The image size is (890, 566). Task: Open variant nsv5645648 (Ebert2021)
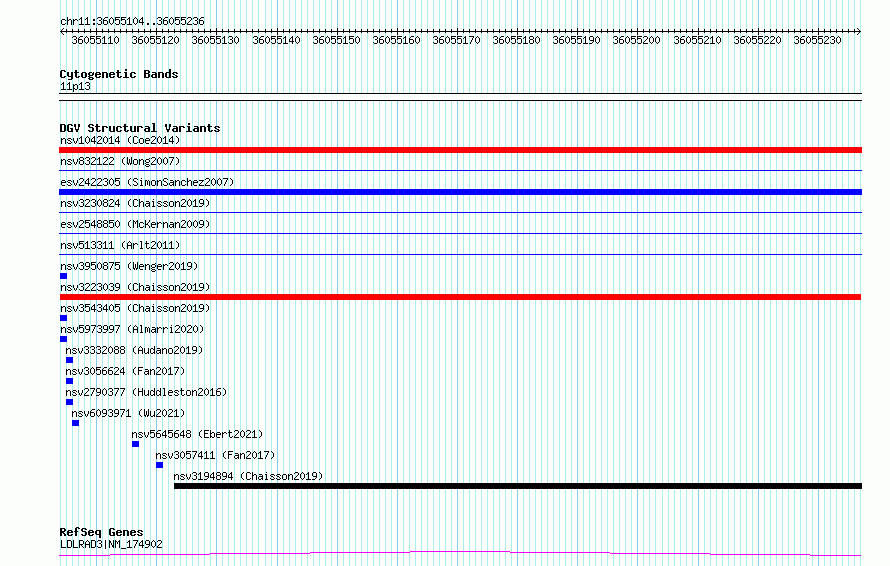point(197,434)
